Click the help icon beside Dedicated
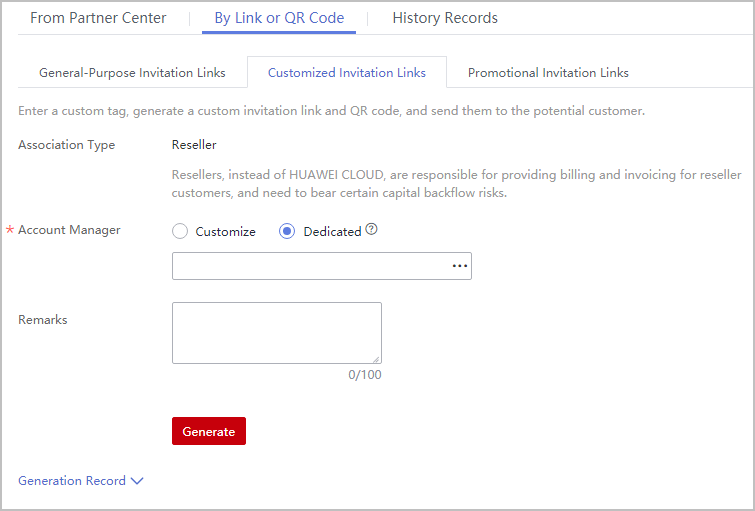This screenshot has width=755, height=511. pyautogui.click(x=372, y=230)
